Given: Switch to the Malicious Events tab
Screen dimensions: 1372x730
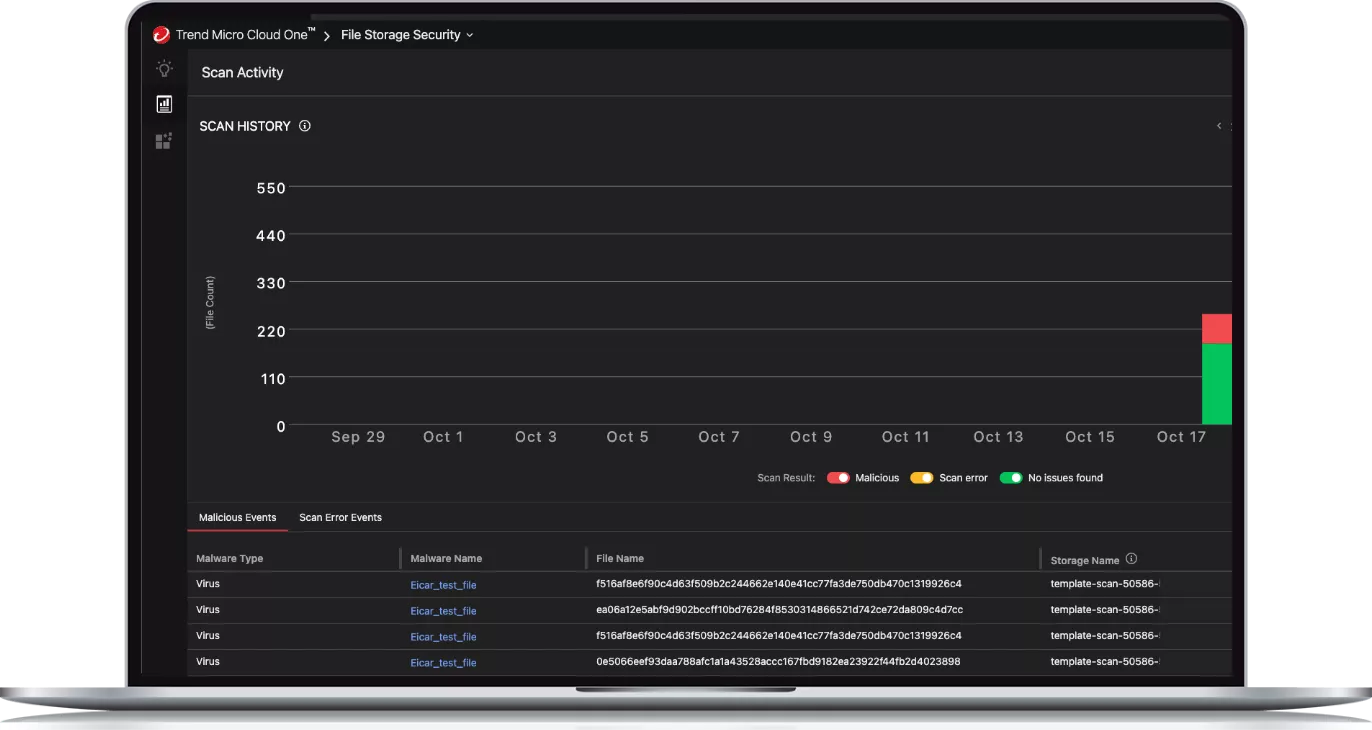Looking at the screenshot, I should tap(237, 517).
